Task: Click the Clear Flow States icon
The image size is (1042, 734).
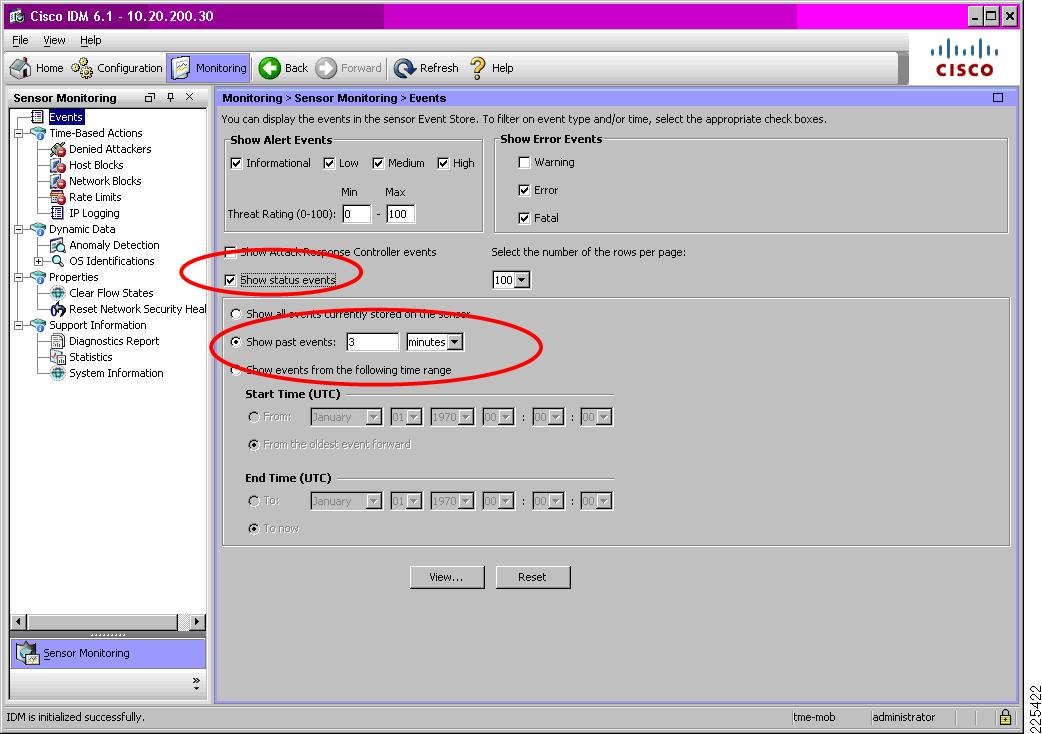Action: (58, 293)
